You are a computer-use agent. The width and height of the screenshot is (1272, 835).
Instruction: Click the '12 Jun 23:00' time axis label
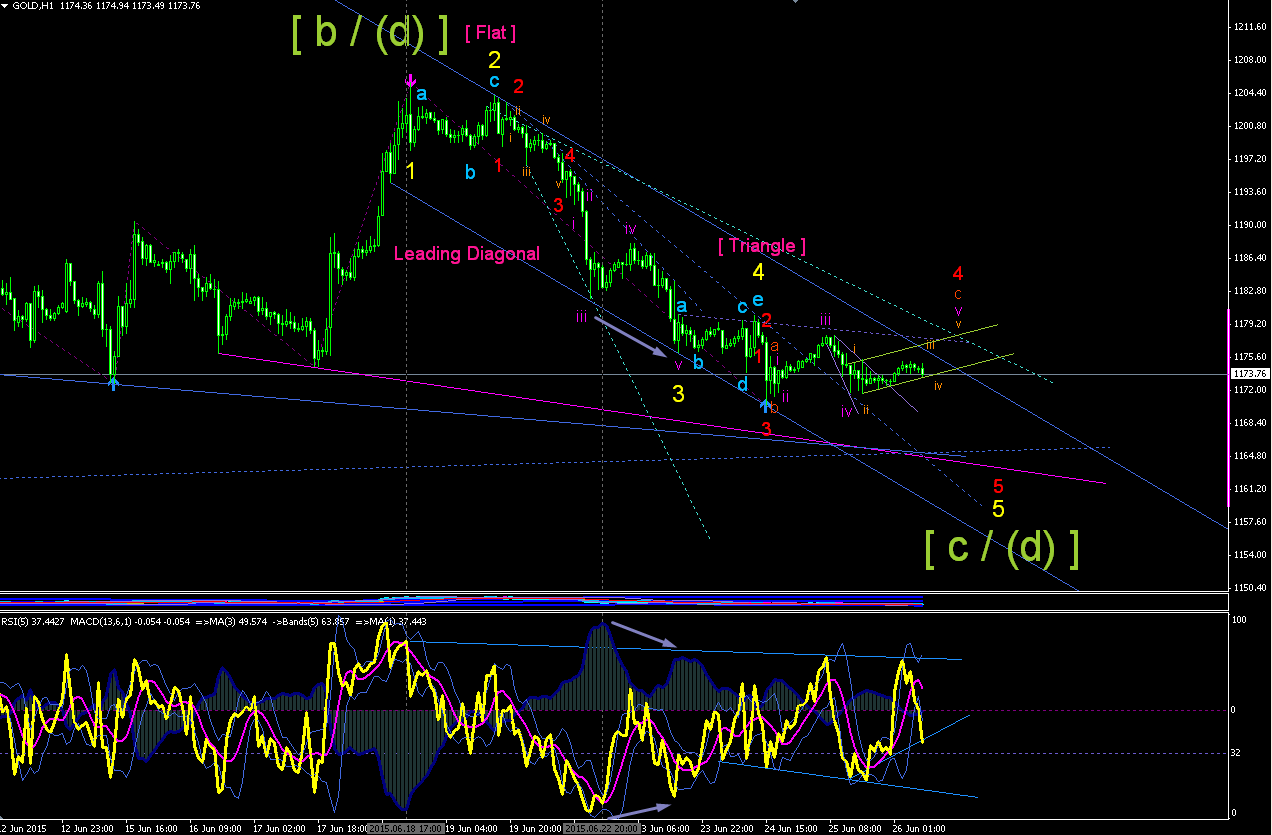tap(87, 829)
